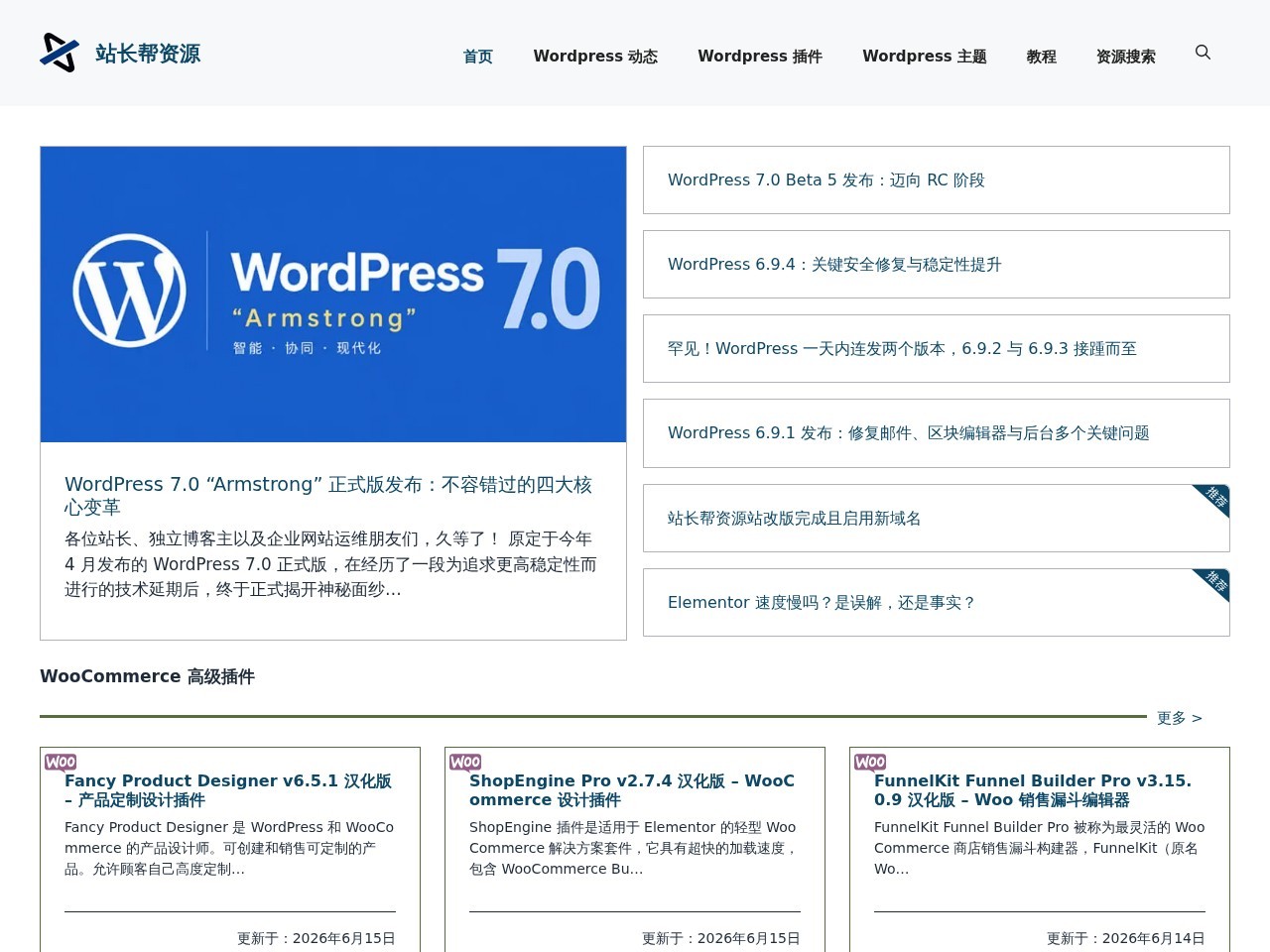Open the search magnifier icon in header
The image size is (1270, 952).
(x=1203, y=53)
